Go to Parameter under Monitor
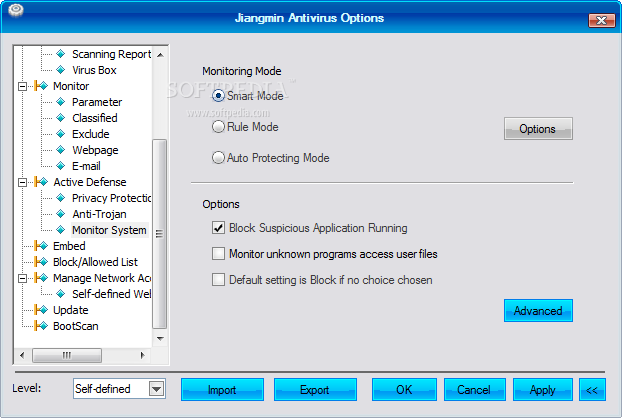Screen dimensions: 622x418 pyautogui.click(x=97, y=102)
